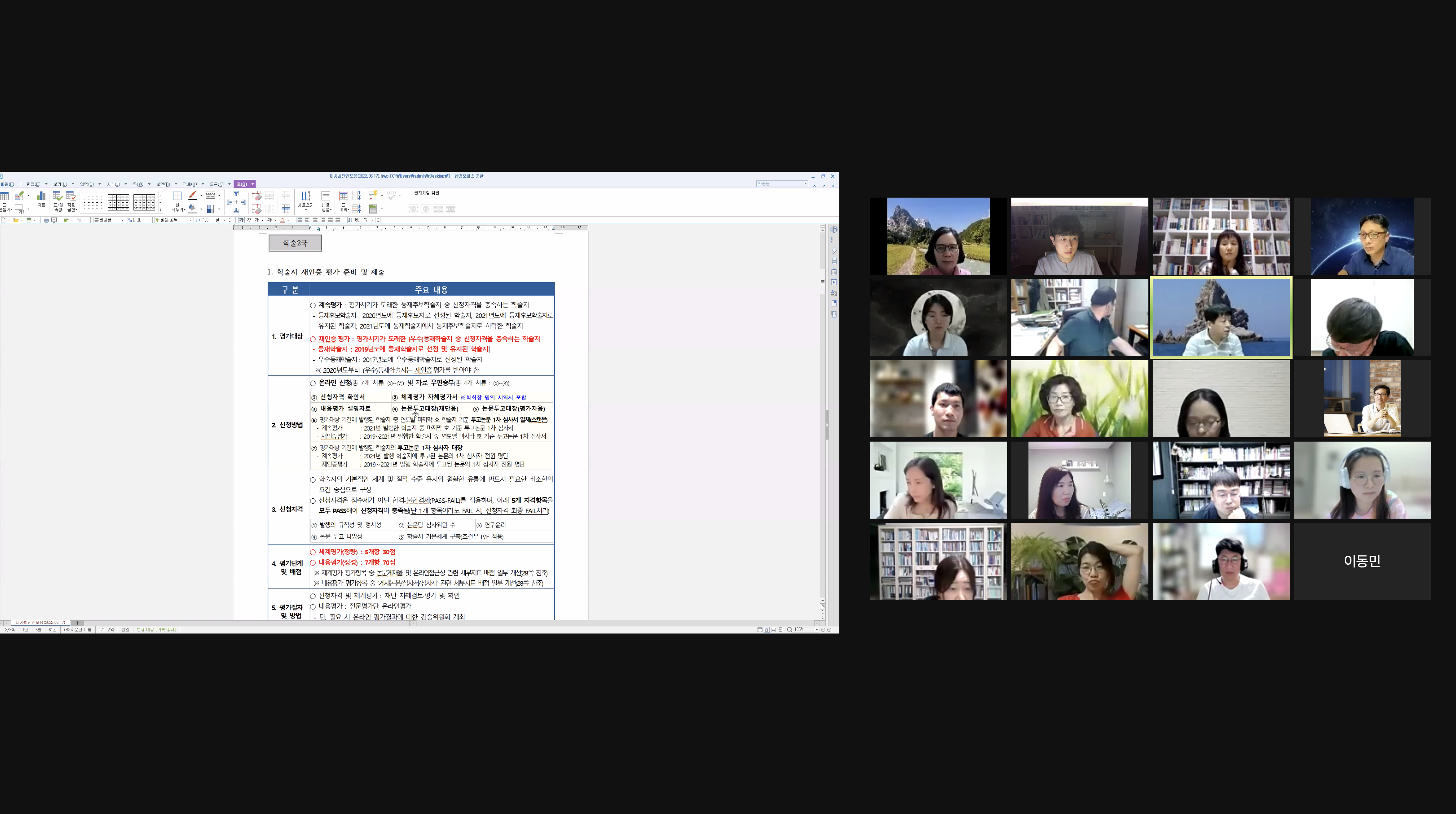Select left paragraph alignment
This screenshot has width=1456, height=814.
[308, 220]
